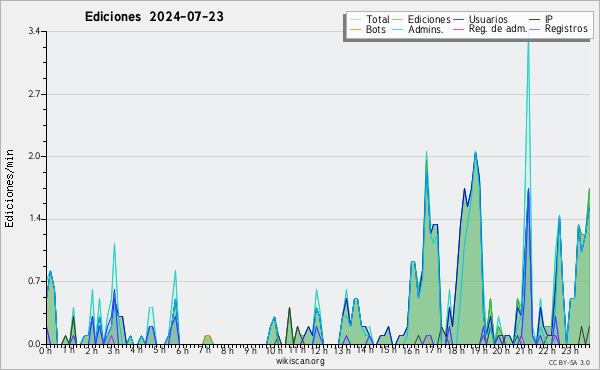Click the "CC BY-SA 3.0" license text
Image resolution: width=600 pixels, height=370 pixels.
click(x=569, y=362)
